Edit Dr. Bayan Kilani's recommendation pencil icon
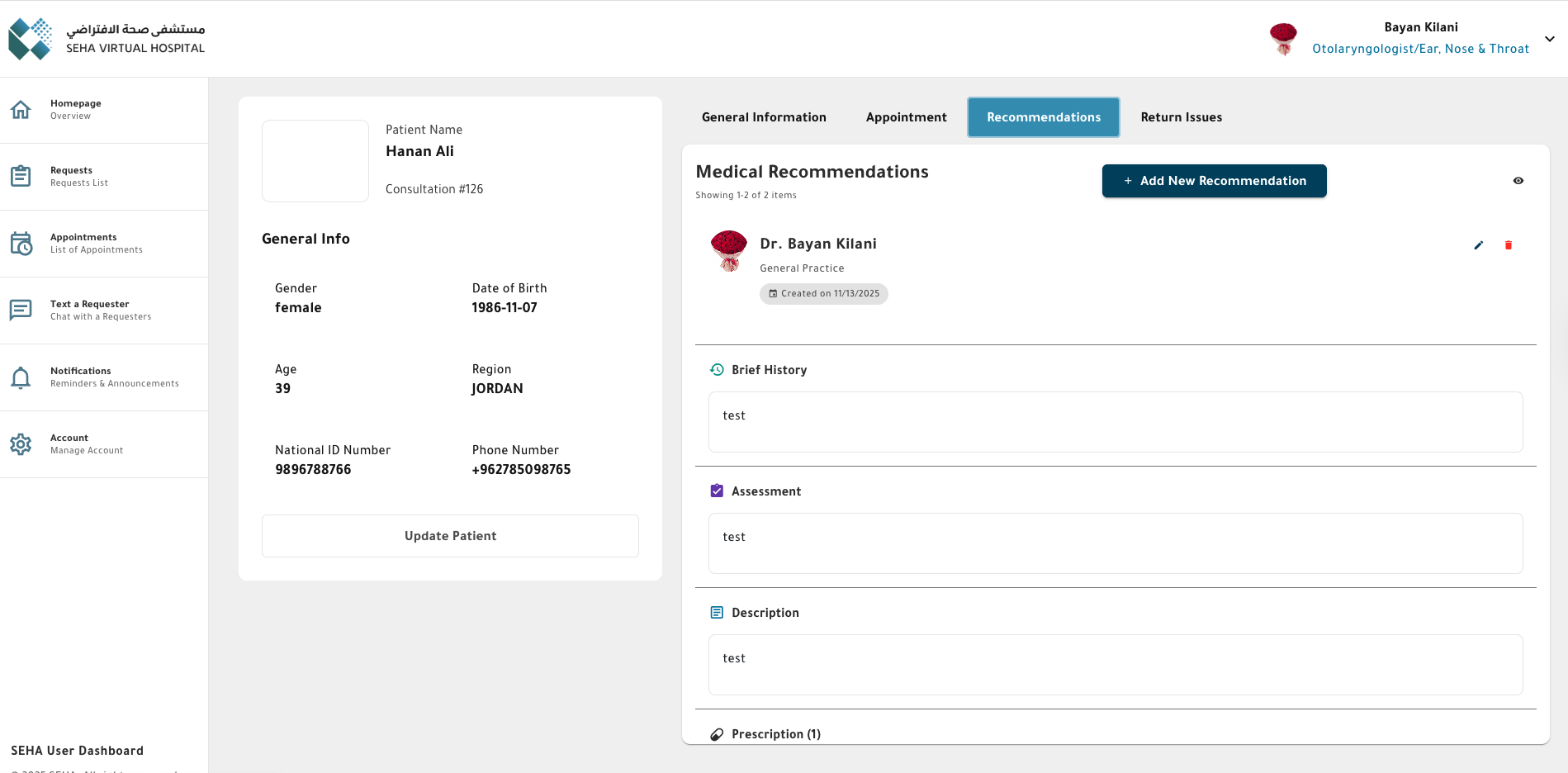 (1478, 245)
